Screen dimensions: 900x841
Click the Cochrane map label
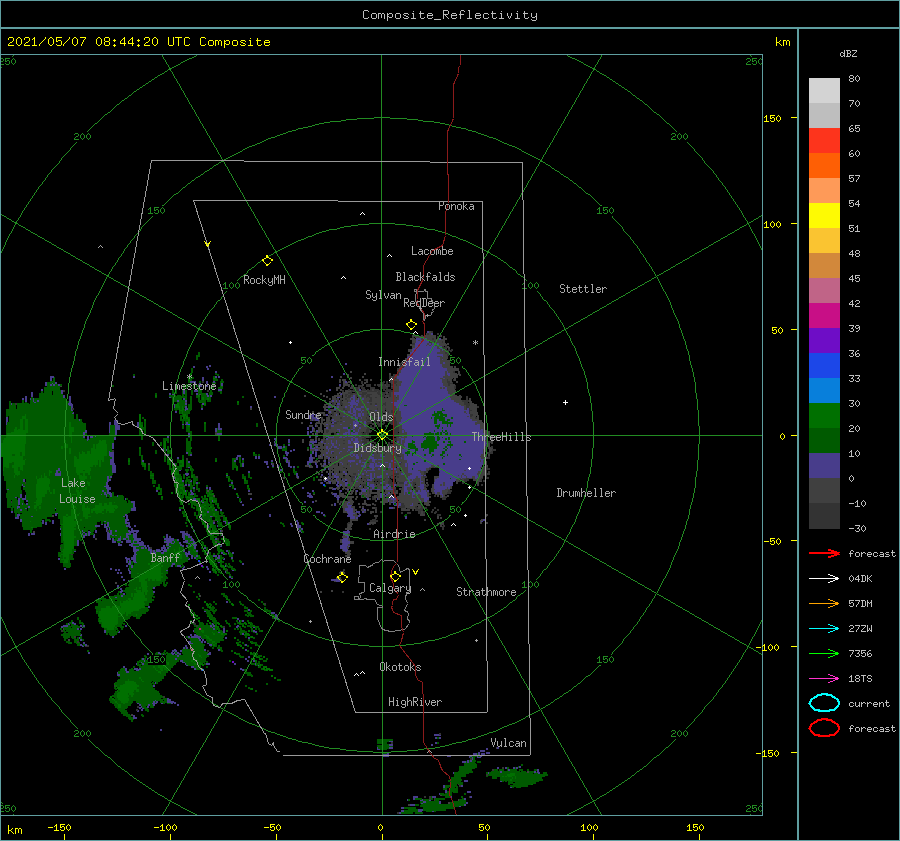(x=327, y=559)
